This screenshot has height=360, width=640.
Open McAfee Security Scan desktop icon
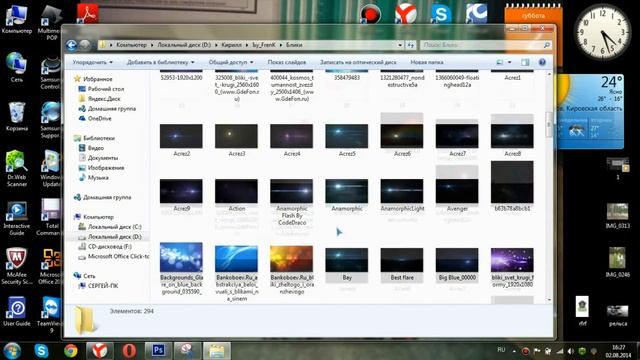17,266
